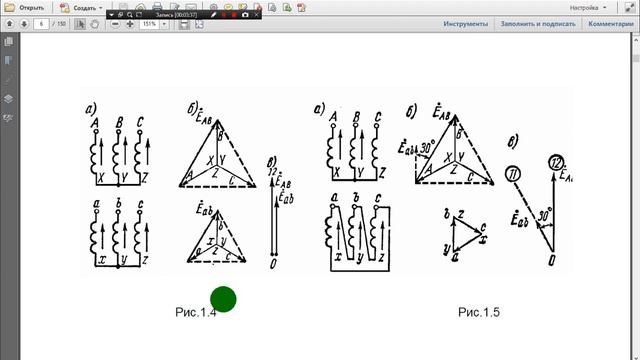
Task: Click the vertical scrollbar thumb
Action: tap(636, 57)
